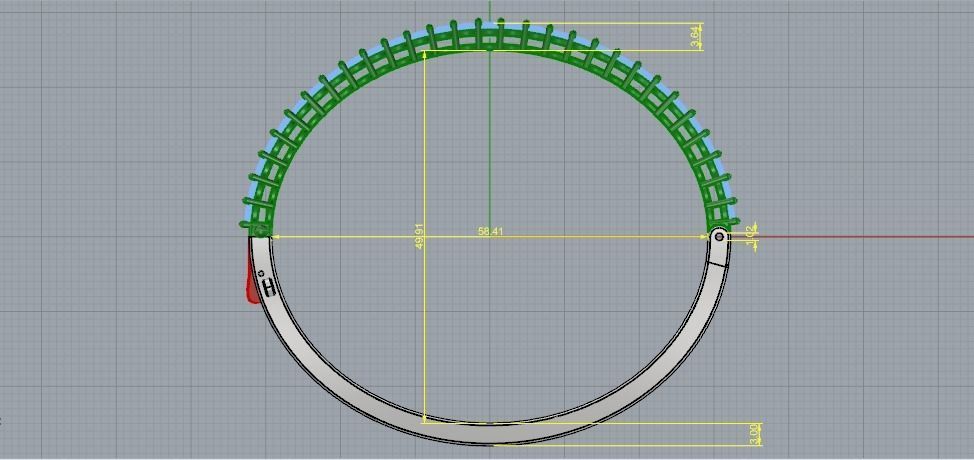
Task: Select the red clasp tab on left
Action: tap(252, 283)
